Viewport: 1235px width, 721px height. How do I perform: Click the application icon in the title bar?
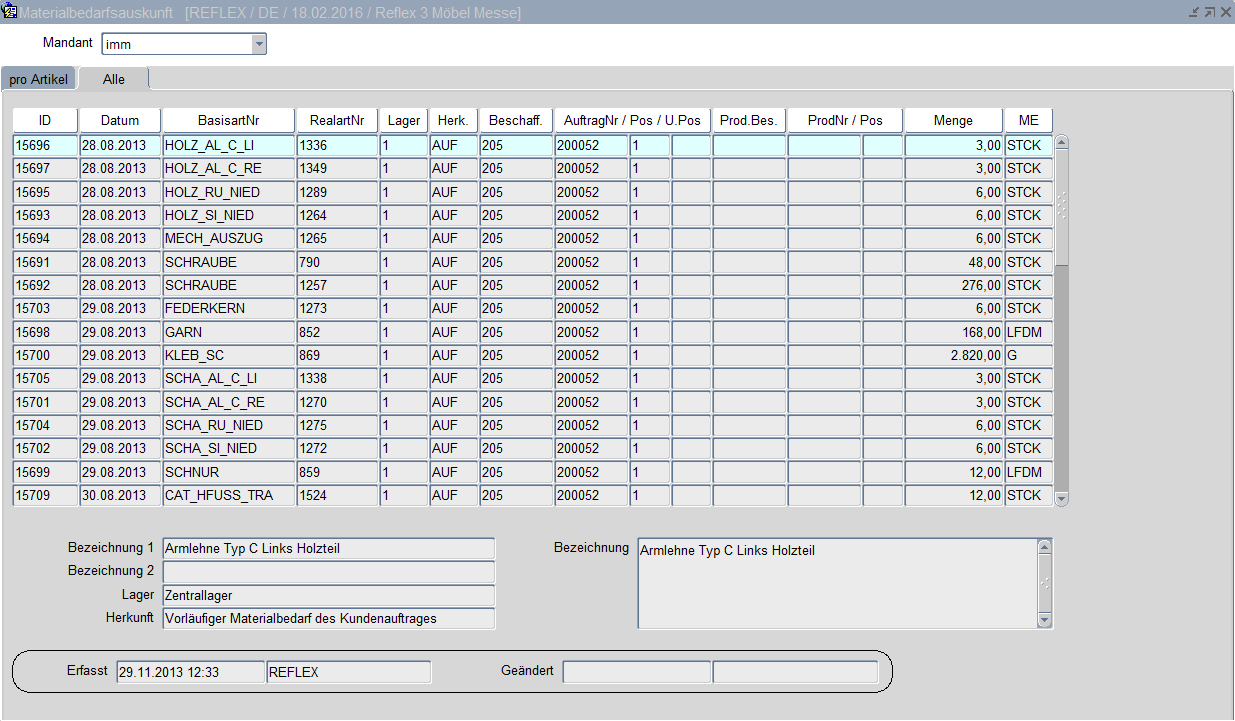[11, 12]
